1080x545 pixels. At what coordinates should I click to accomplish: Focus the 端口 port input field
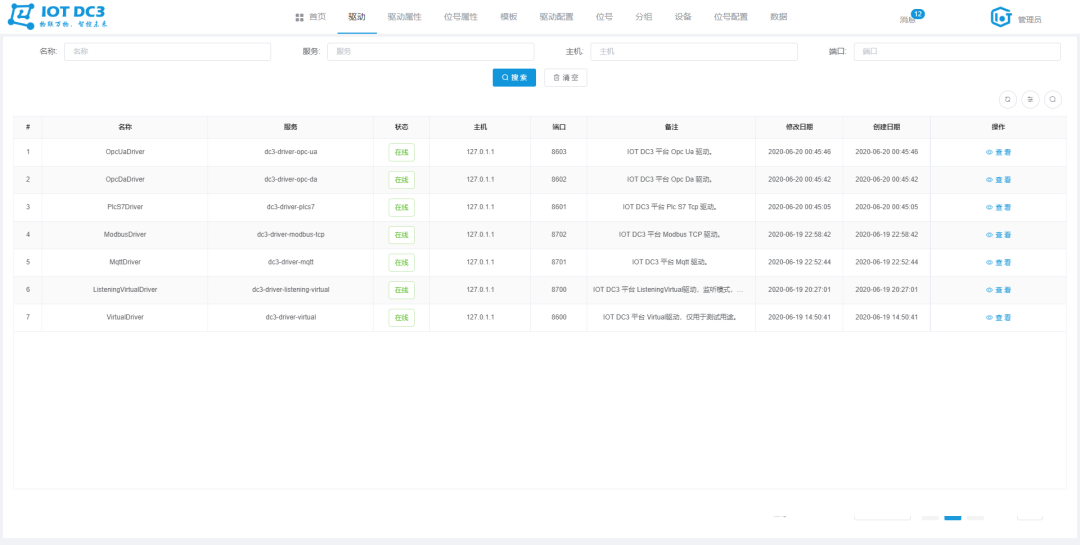pos(957,51)
